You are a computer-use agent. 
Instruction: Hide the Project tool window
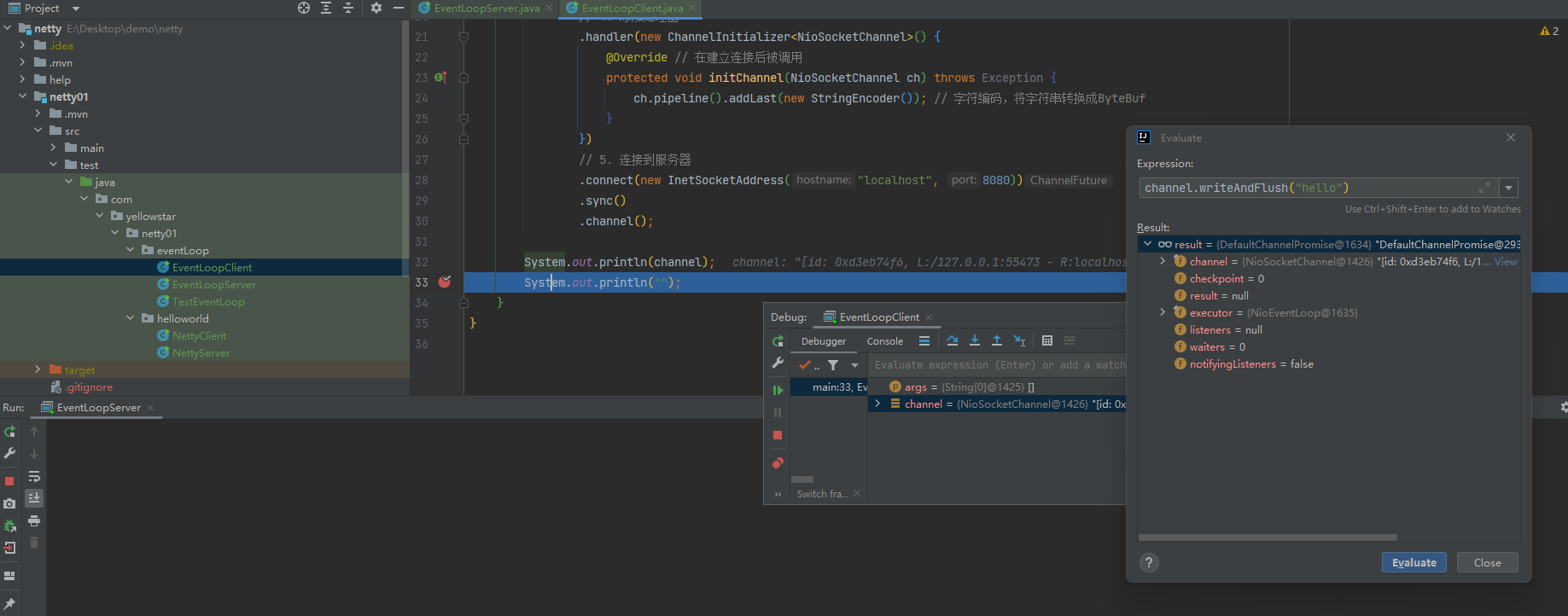tap(399, 8)
